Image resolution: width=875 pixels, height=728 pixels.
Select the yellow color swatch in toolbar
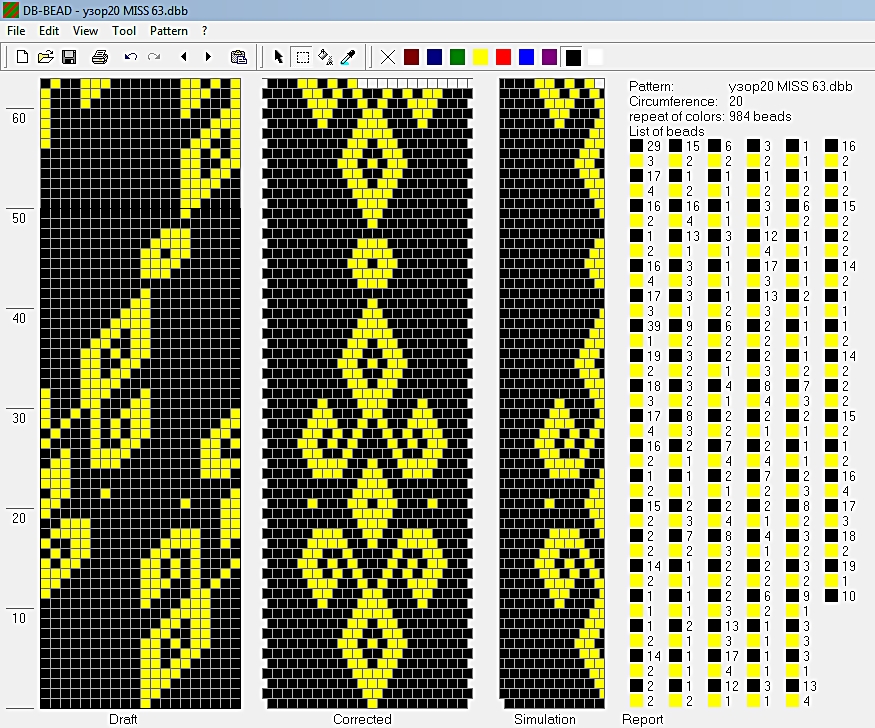(480, 57)
